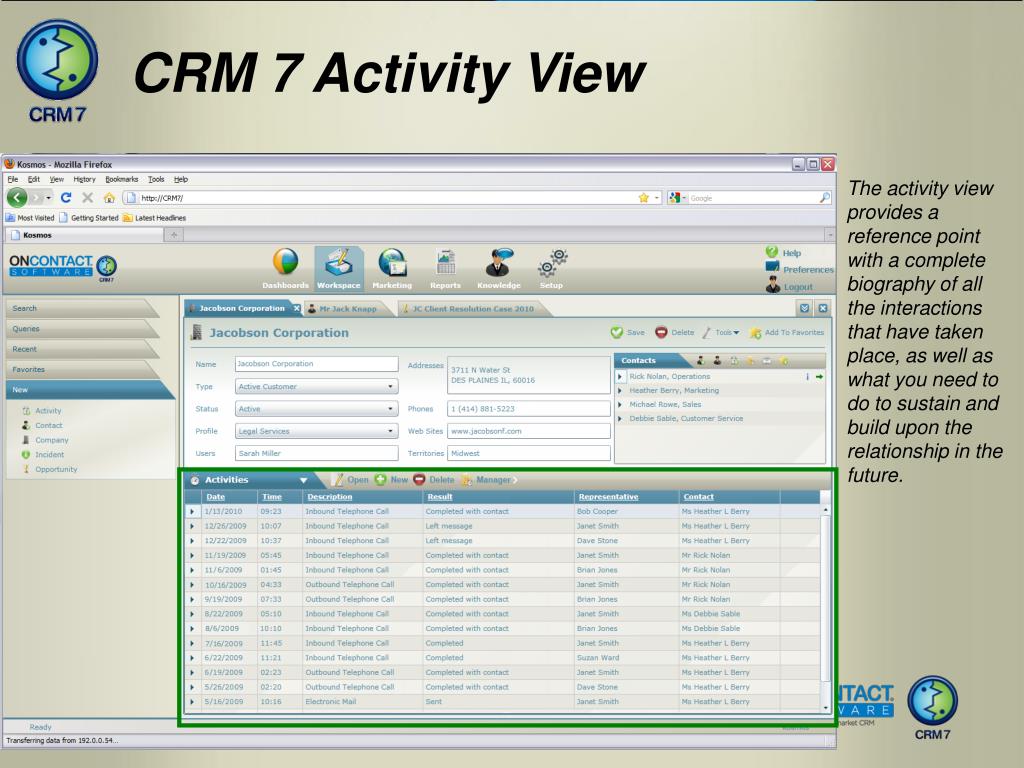Image resolution: width=1024 pixels, height=768 pixels.
Task: Create new Incident from sidebar
Action: pyautogui.click(x=44, y=455)
